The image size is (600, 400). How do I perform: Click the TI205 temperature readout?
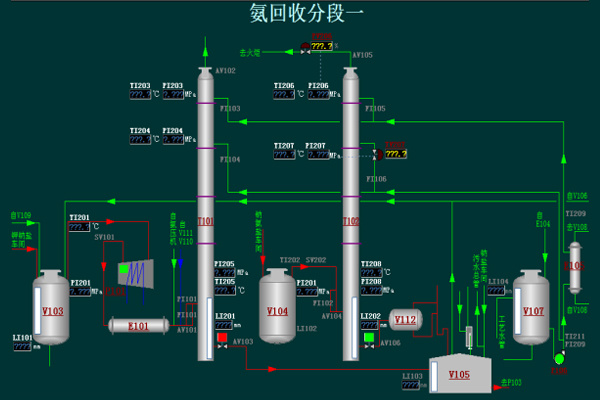225,291
